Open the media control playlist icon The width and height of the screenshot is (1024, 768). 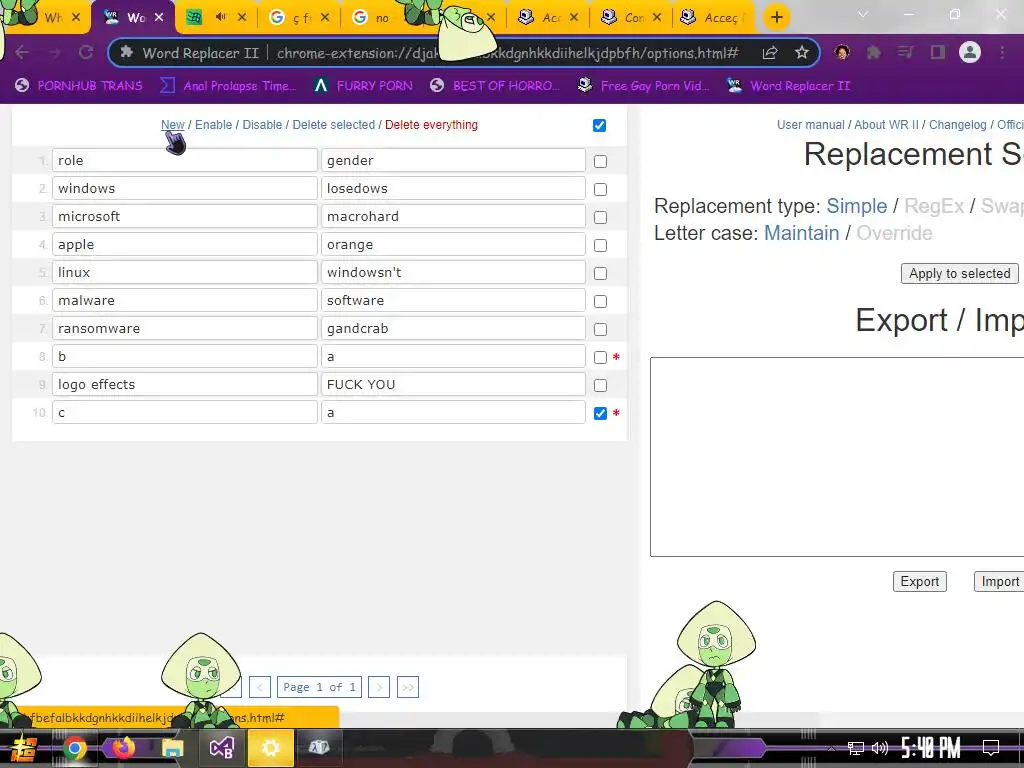[905, 52]
